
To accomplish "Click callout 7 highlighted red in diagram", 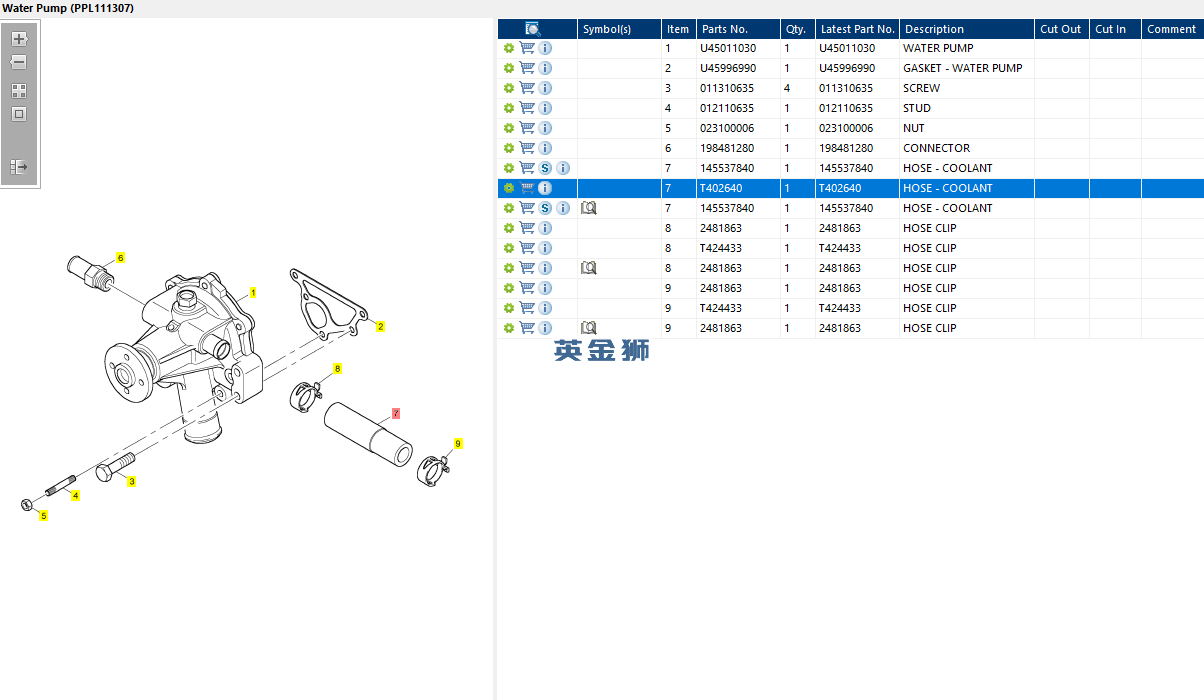I will pyautogui.click(x=396, y=413).
